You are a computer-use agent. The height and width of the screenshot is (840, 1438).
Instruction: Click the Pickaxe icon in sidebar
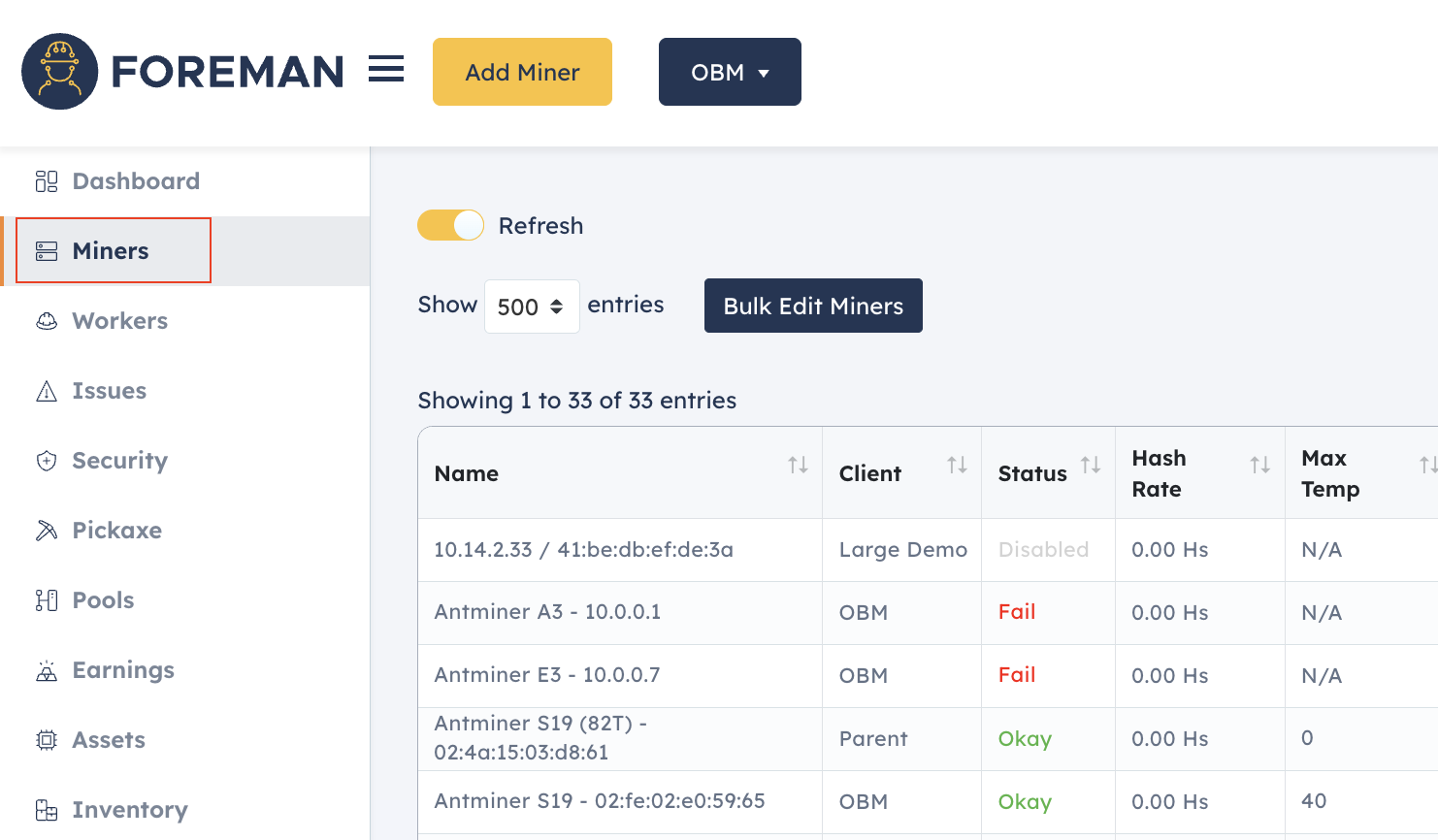pos(47,531)
